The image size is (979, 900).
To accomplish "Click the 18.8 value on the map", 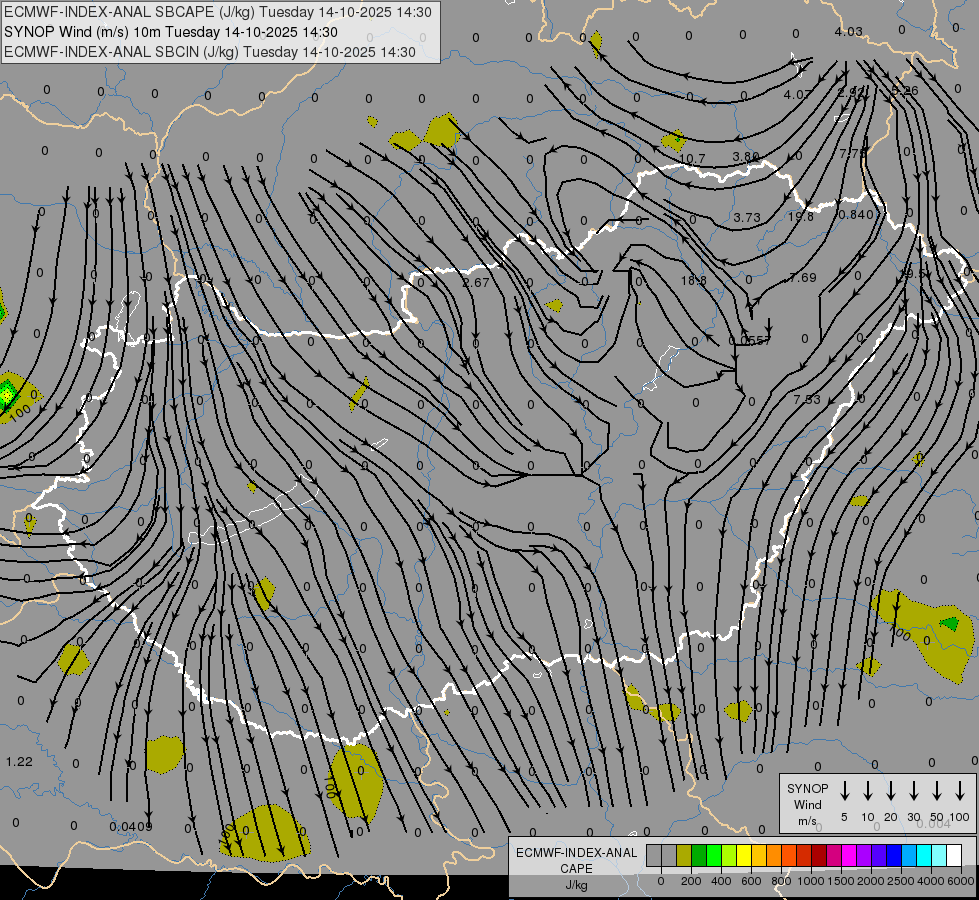I will pos(693,280).
